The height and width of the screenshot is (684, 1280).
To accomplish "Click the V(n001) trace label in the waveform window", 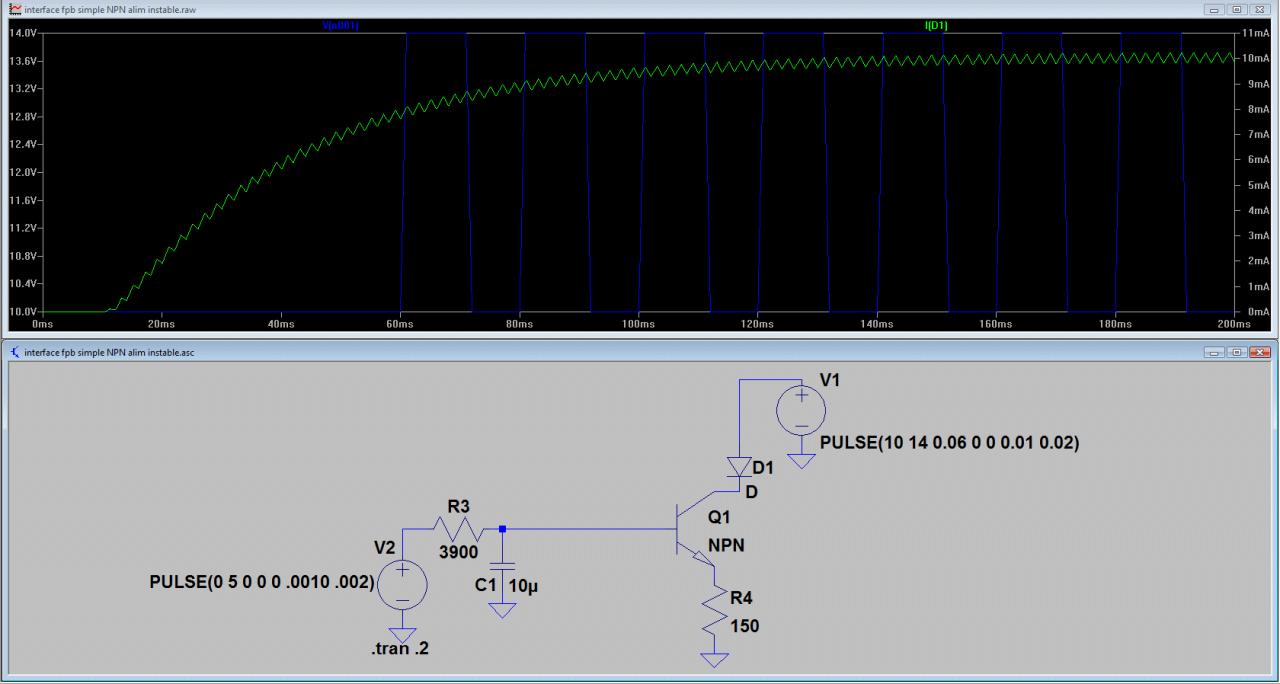I will 340,24.
